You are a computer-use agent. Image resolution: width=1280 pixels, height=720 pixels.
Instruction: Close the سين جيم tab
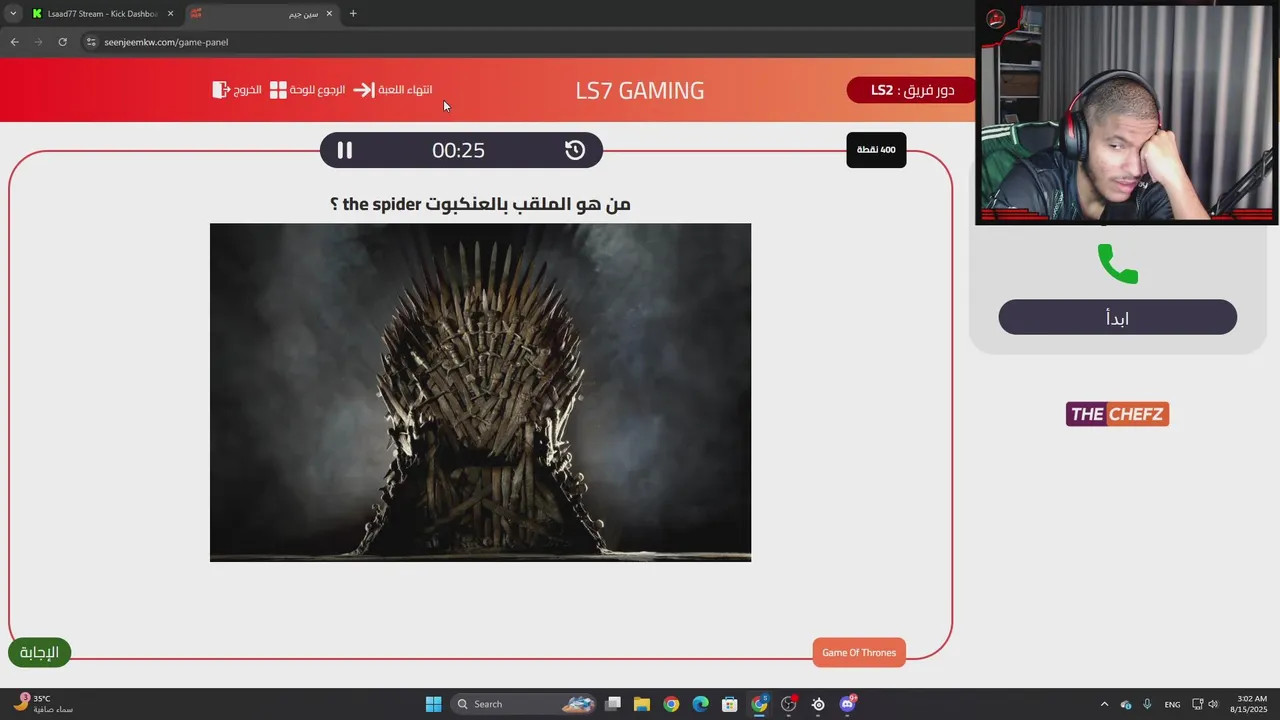[x=329, y=14]
